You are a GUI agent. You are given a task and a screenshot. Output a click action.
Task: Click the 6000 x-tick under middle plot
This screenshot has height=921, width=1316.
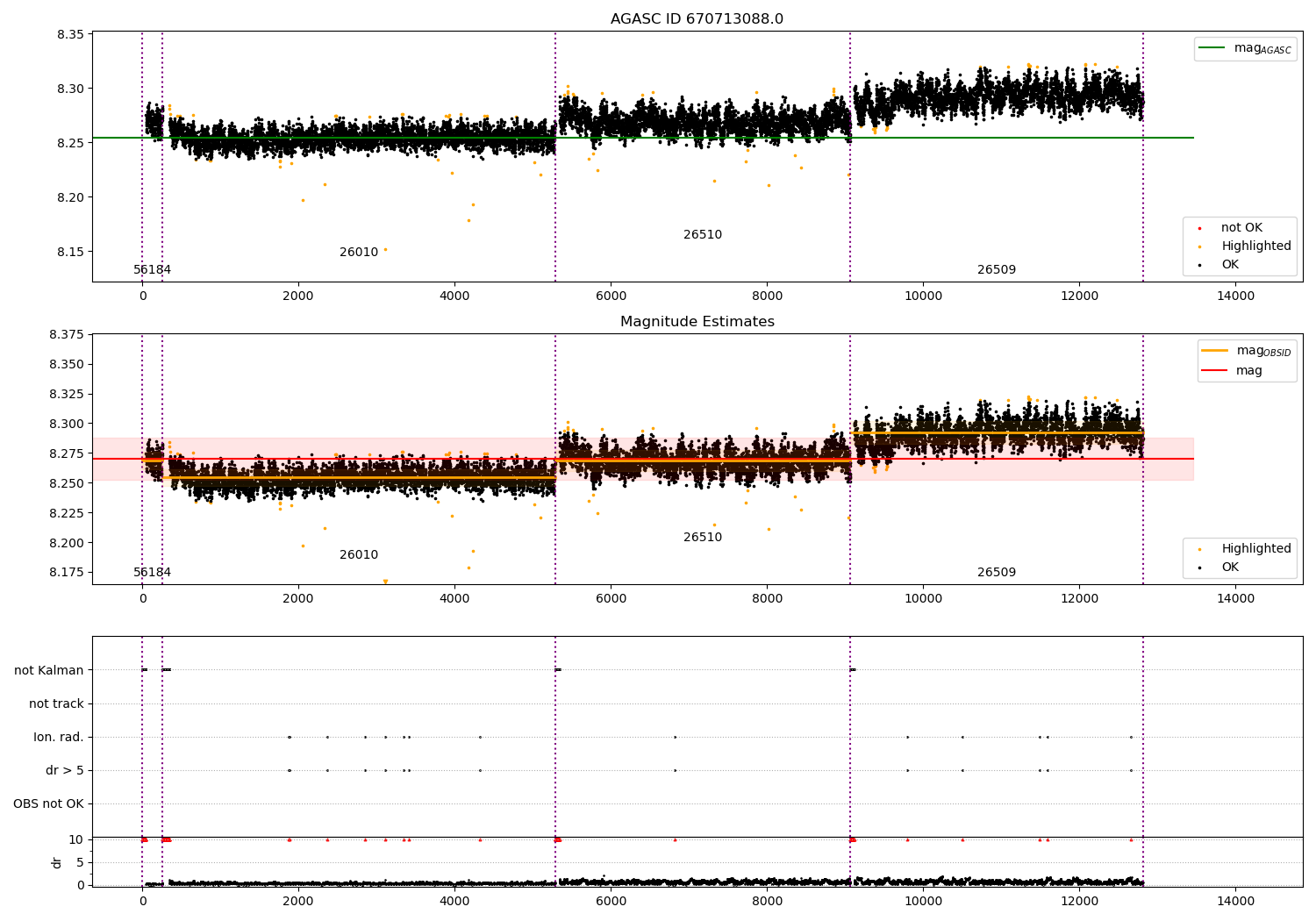tap(611, 599)
